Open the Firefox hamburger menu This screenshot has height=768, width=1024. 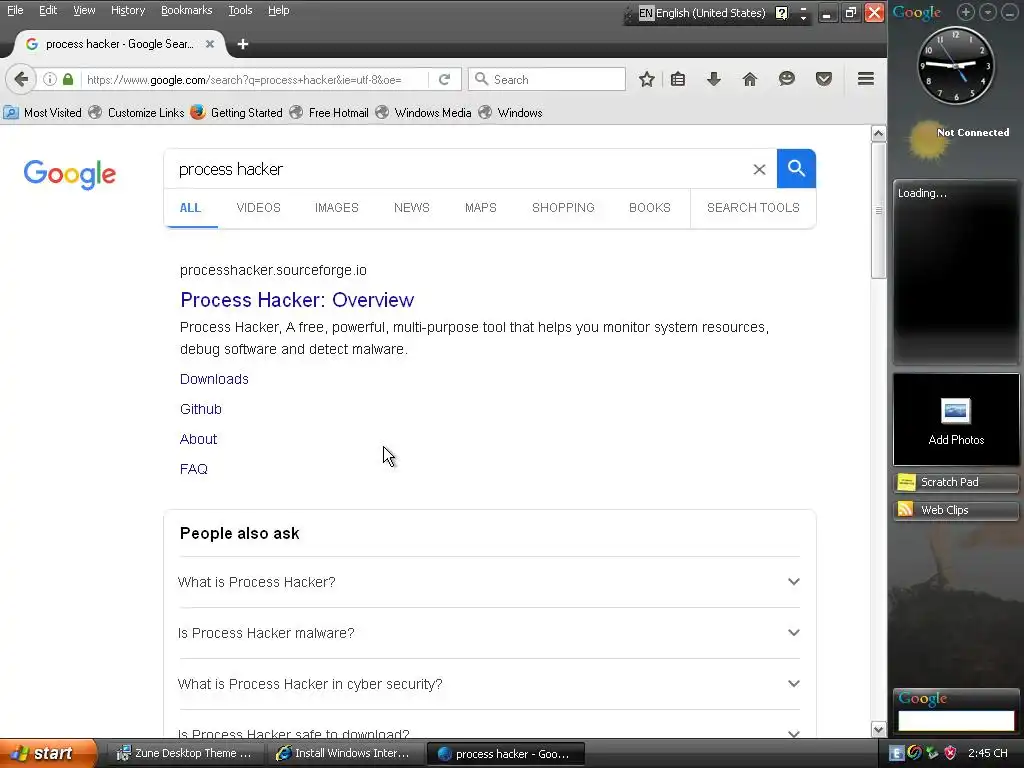[x=866, y=79]
